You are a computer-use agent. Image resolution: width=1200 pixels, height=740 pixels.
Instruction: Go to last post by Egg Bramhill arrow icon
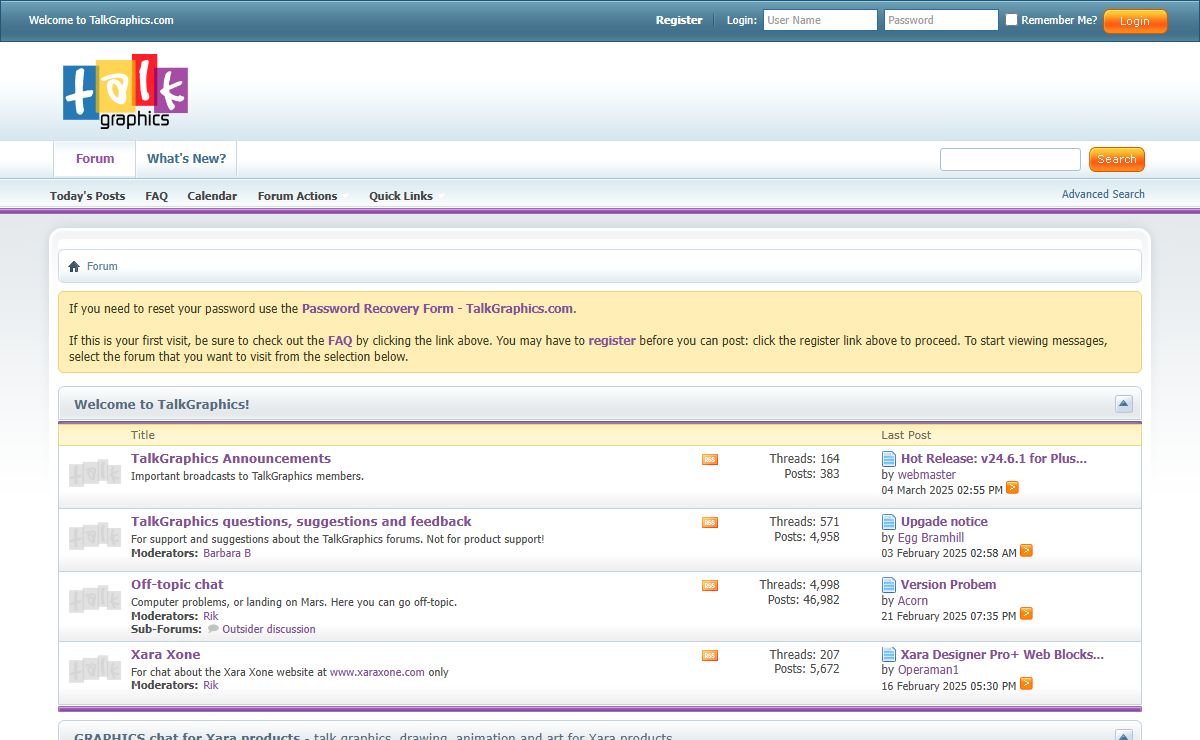pyautogui.click(x=1026, y=551)
